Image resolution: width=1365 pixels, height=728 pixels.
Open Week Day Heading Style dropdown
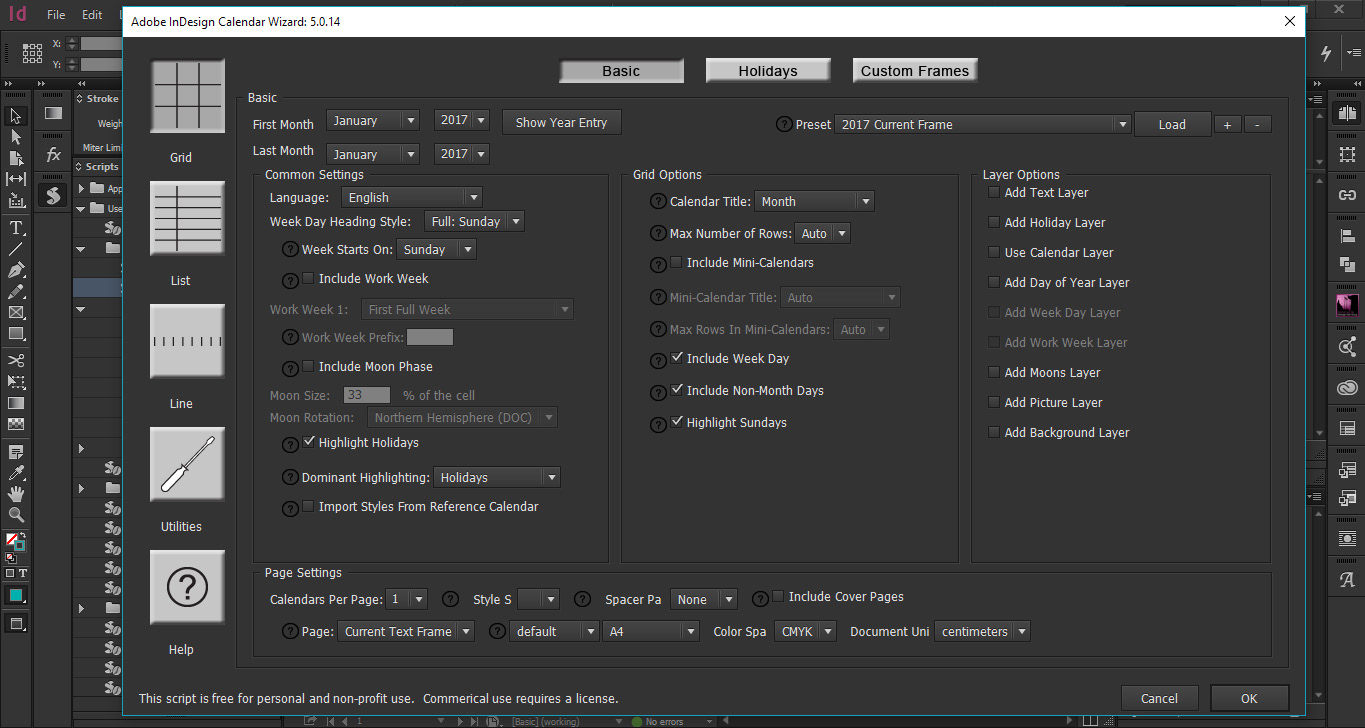coord(475,222)
